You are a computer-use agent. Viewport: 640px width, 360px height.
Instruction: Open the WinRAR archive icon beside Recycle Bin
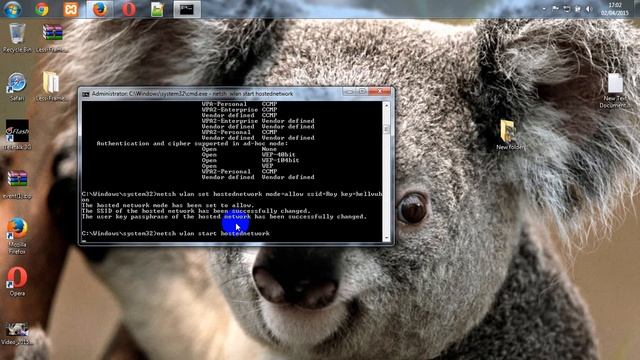[x=52, y=38]
